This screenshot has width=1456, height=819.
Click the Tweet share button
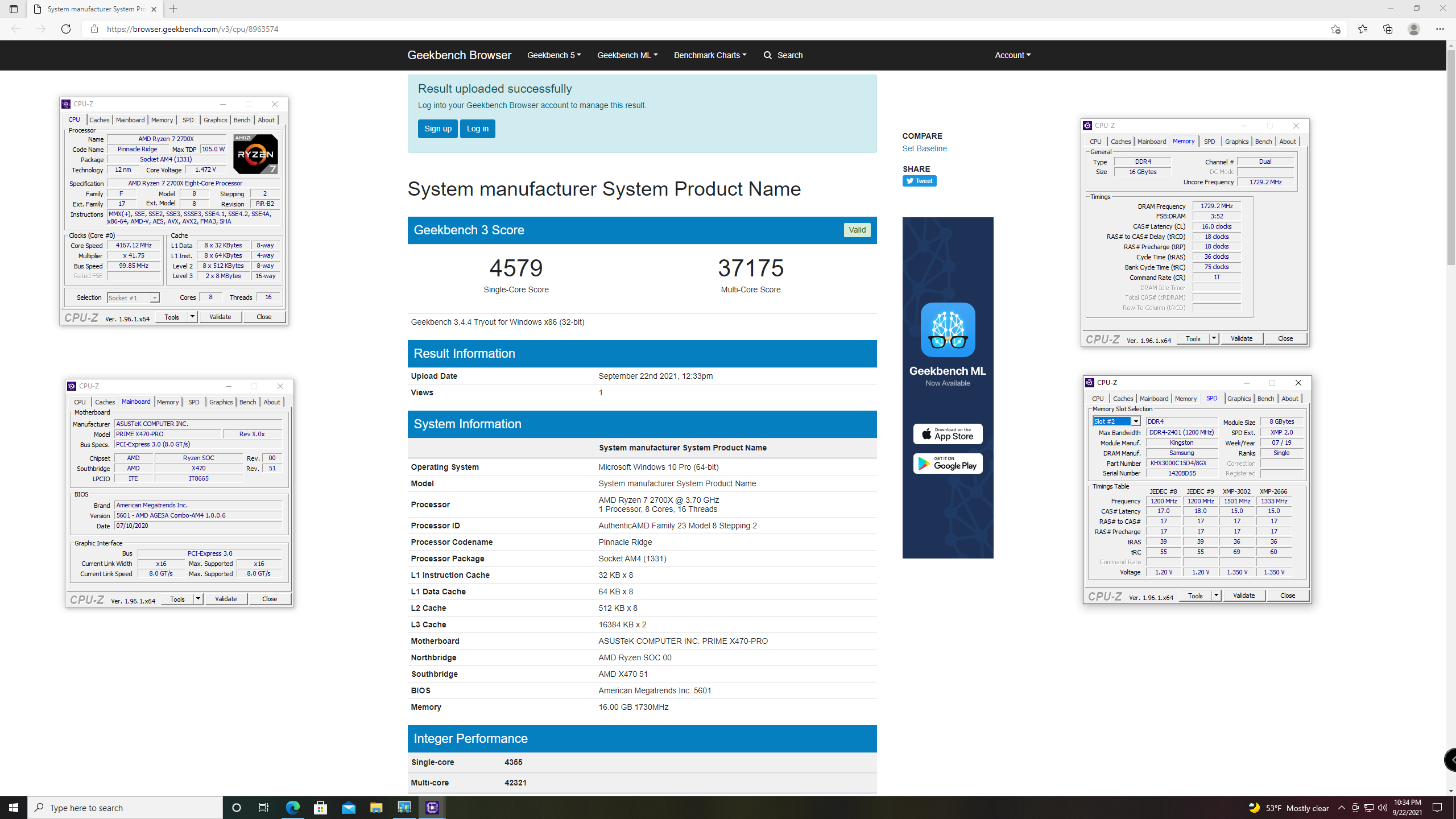[920, 181]
